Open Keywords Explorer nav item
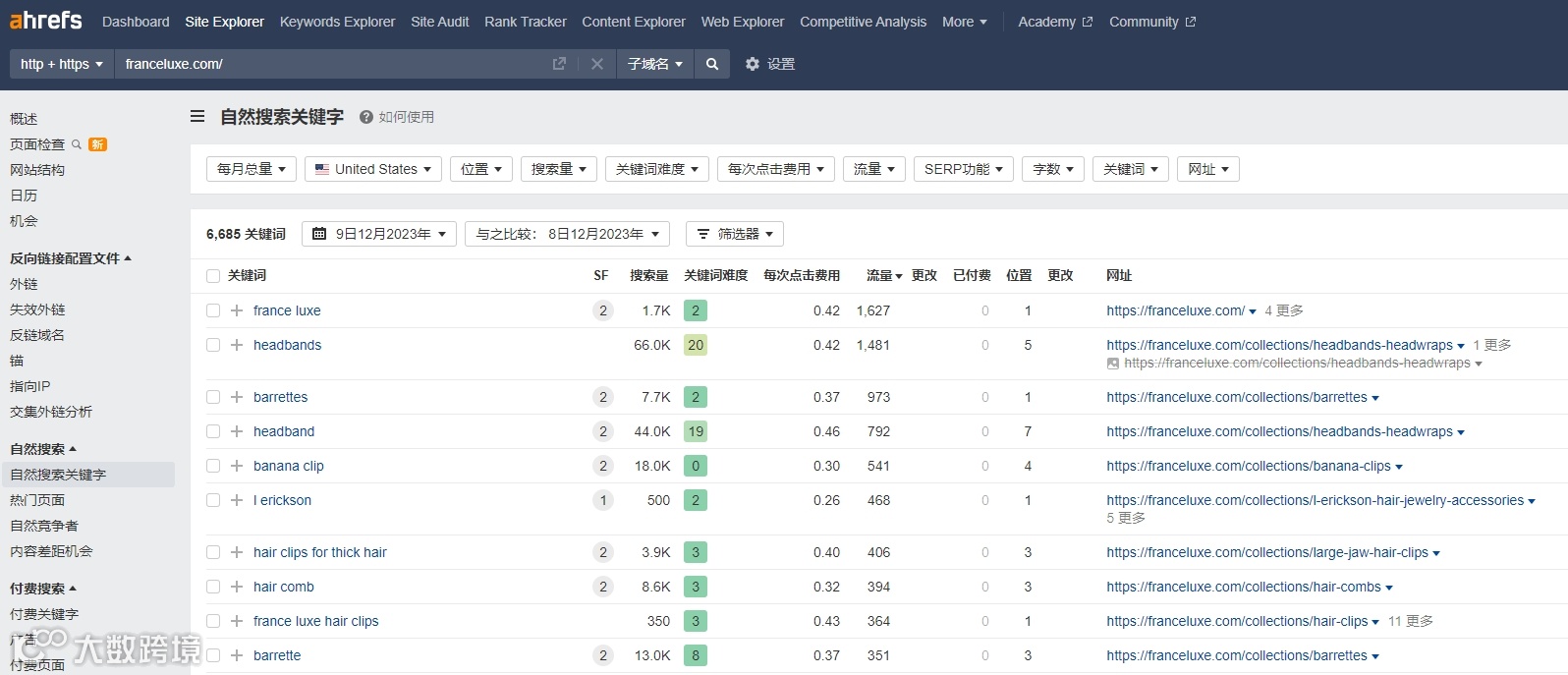Screen dimensions: 1568x675 (337, 22)
